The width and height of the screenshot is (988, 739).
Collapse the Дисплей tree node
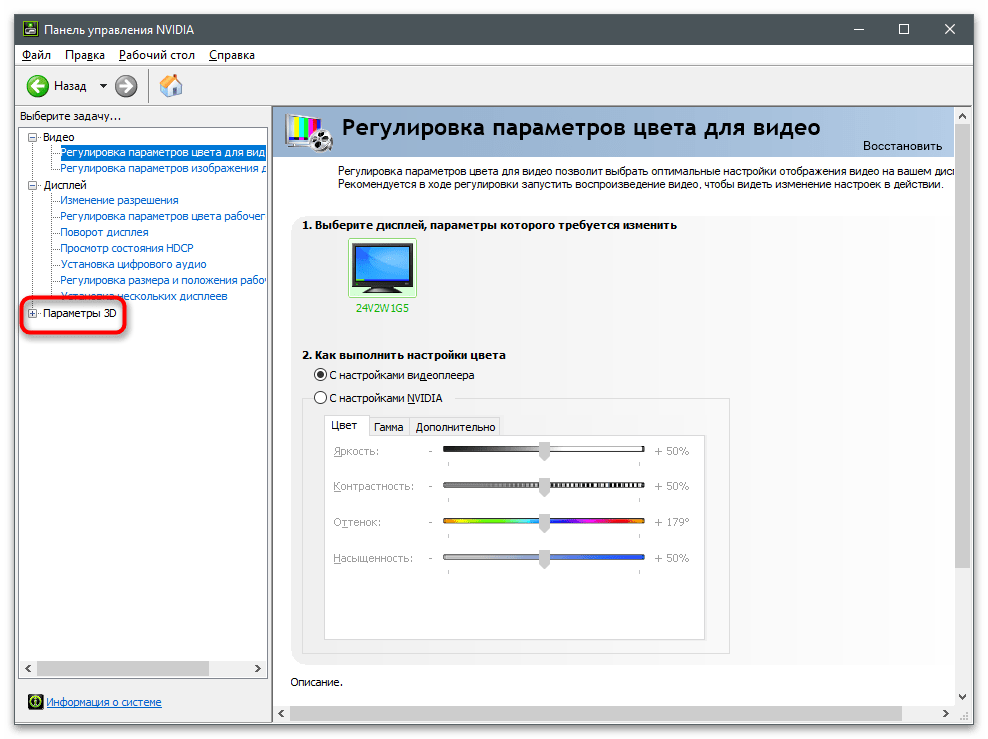pyautogui.click(x=32, y=185)
